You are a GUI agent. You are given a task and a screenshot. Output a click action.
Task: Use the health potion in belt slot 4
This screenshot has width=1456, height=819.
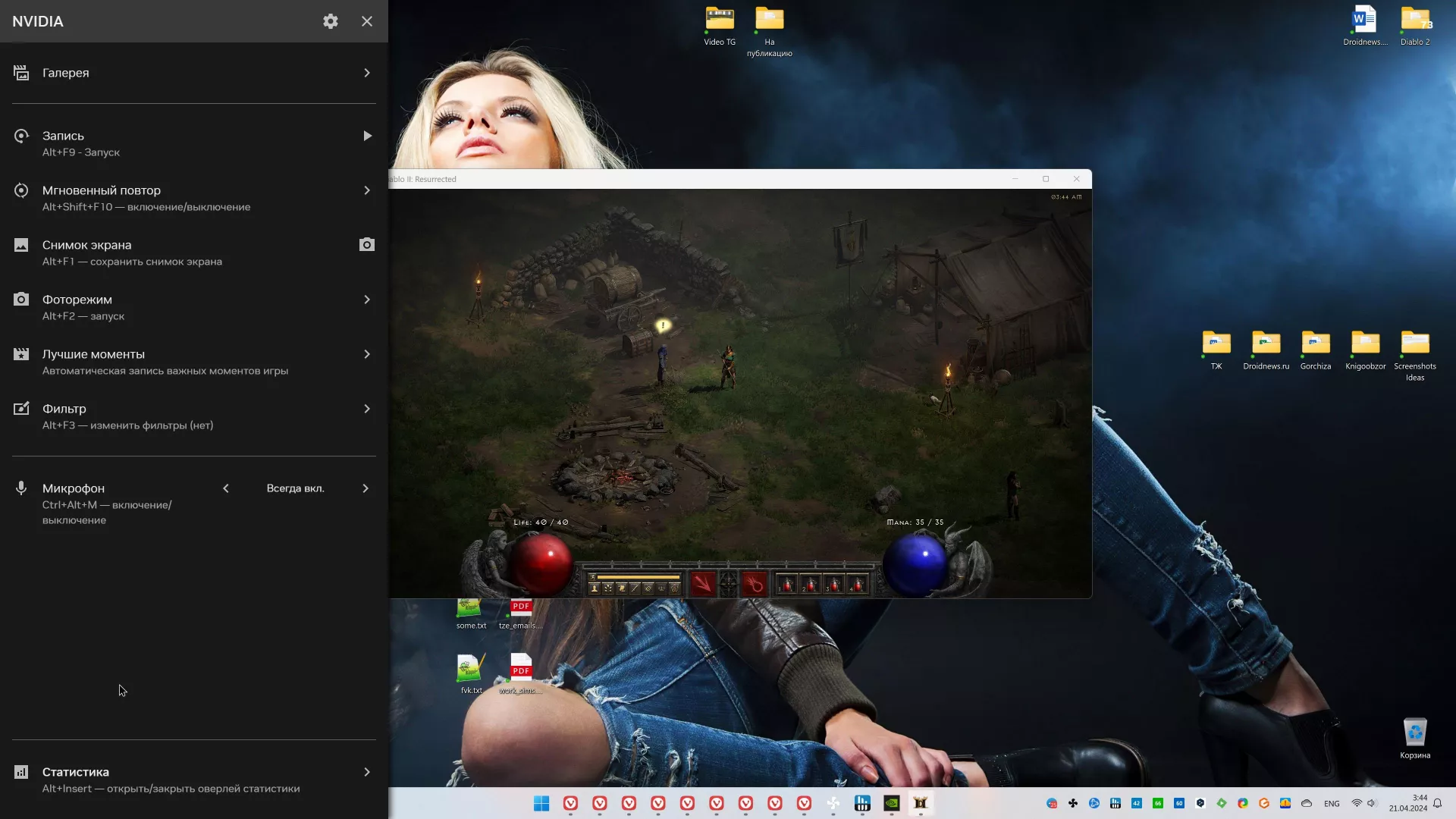pos(857,584)
